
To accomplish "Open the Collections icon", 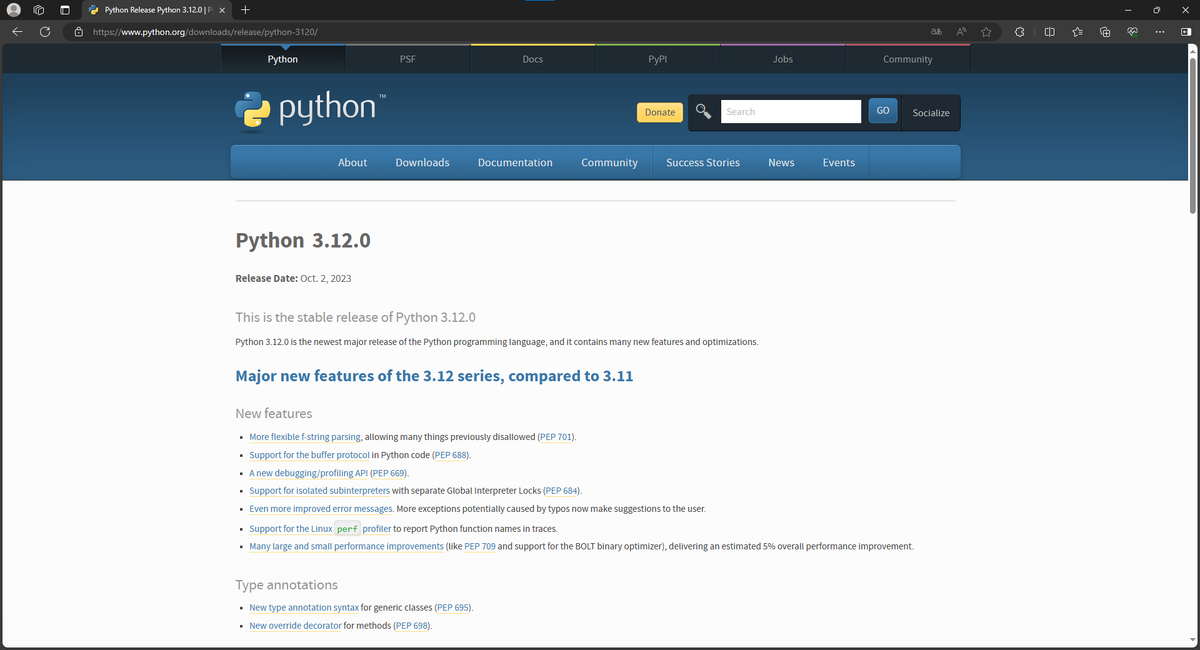I will pyautogui.click(x=1105, y=32).
